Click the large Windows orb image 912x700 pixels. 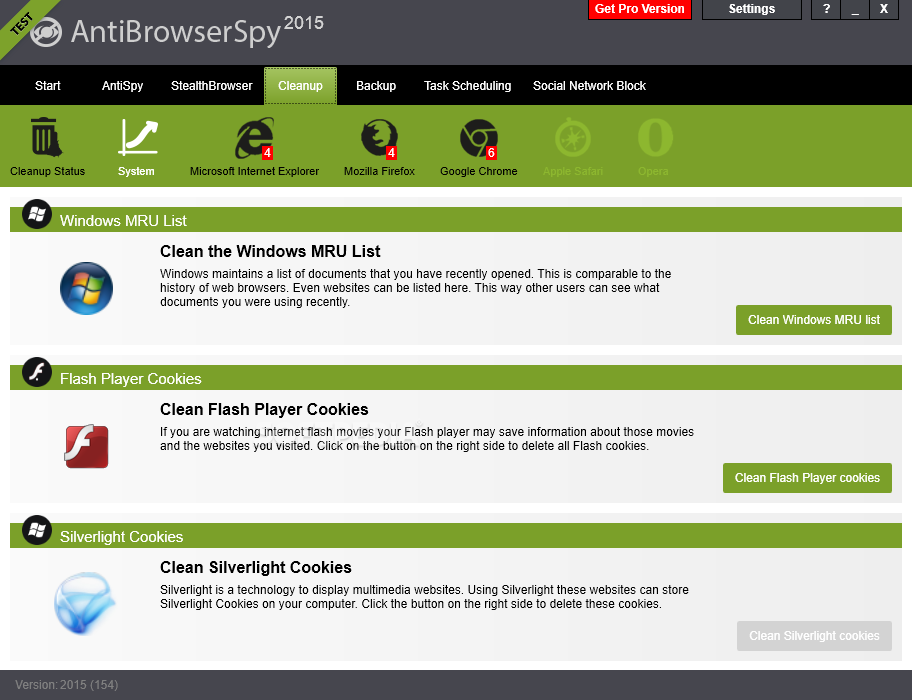point(86,288)
